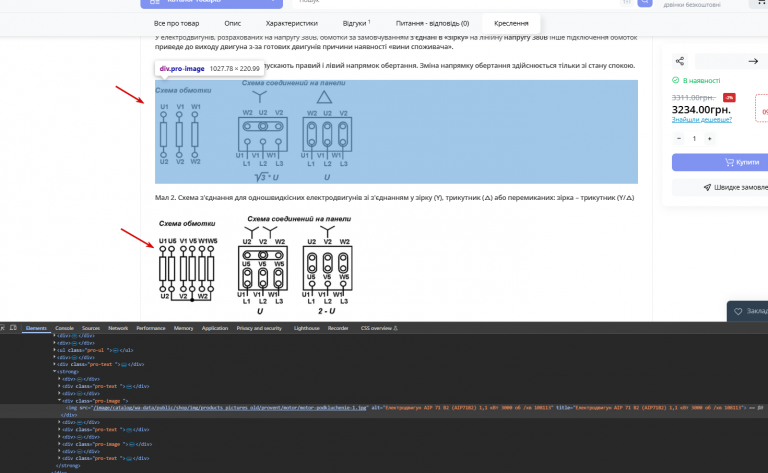Open the DevTools Sources tab
768x473 pixels.
point(91,328)
